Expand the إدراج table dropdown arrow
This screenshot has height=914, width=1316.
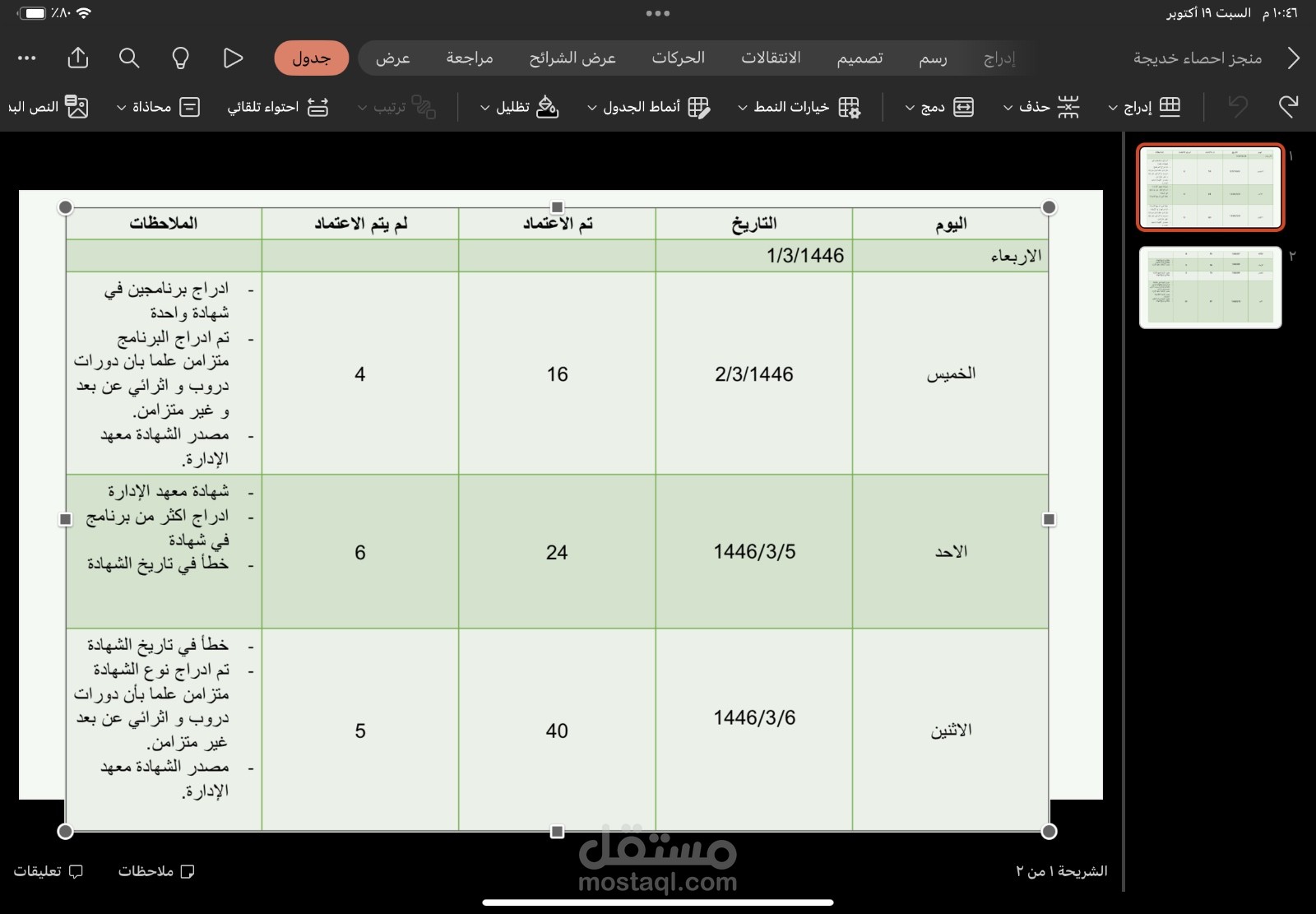click(x=1113, y=108)
